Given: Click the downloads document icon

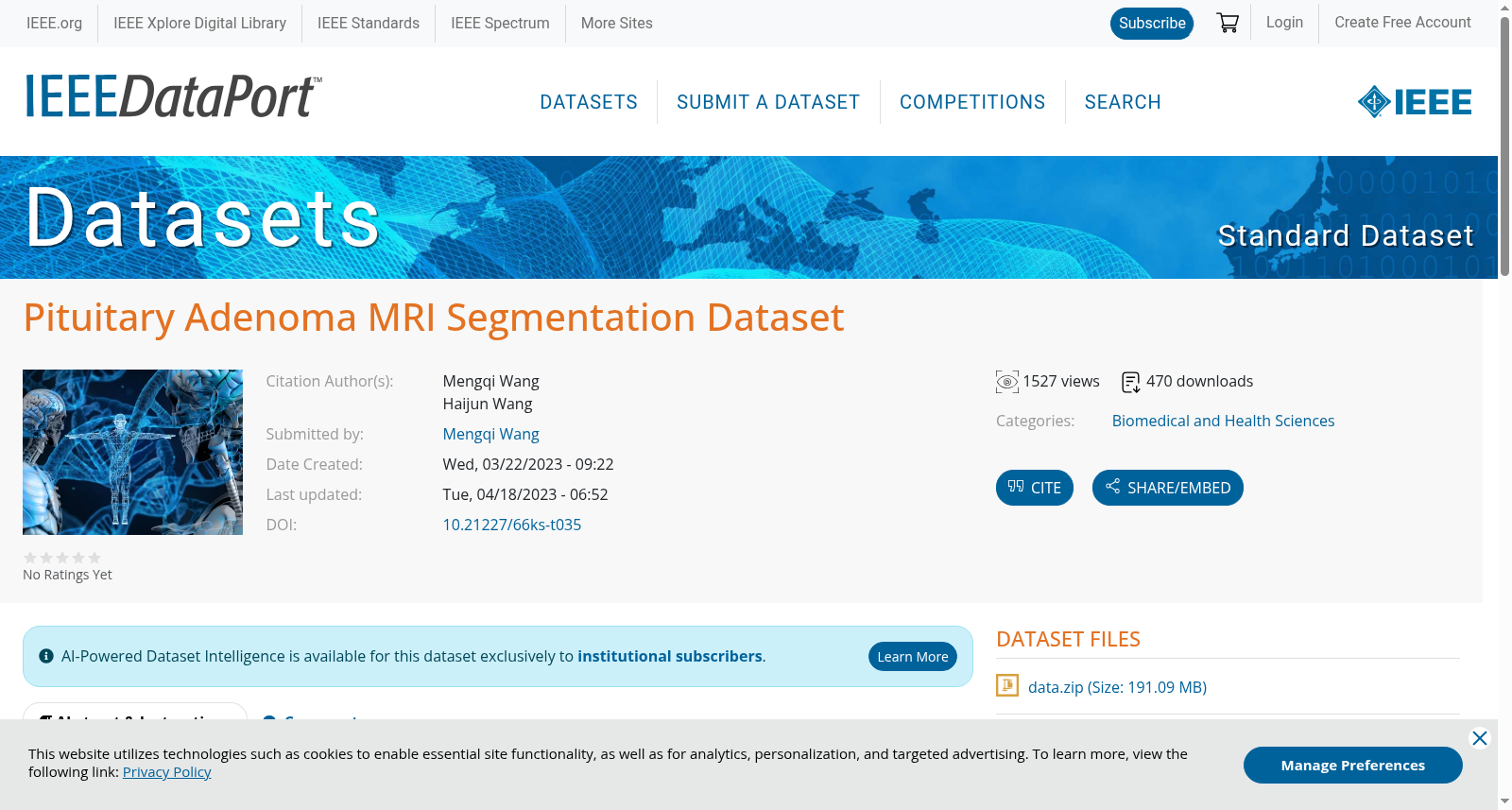Looking at the screenshot, I should coord(1130,382).
